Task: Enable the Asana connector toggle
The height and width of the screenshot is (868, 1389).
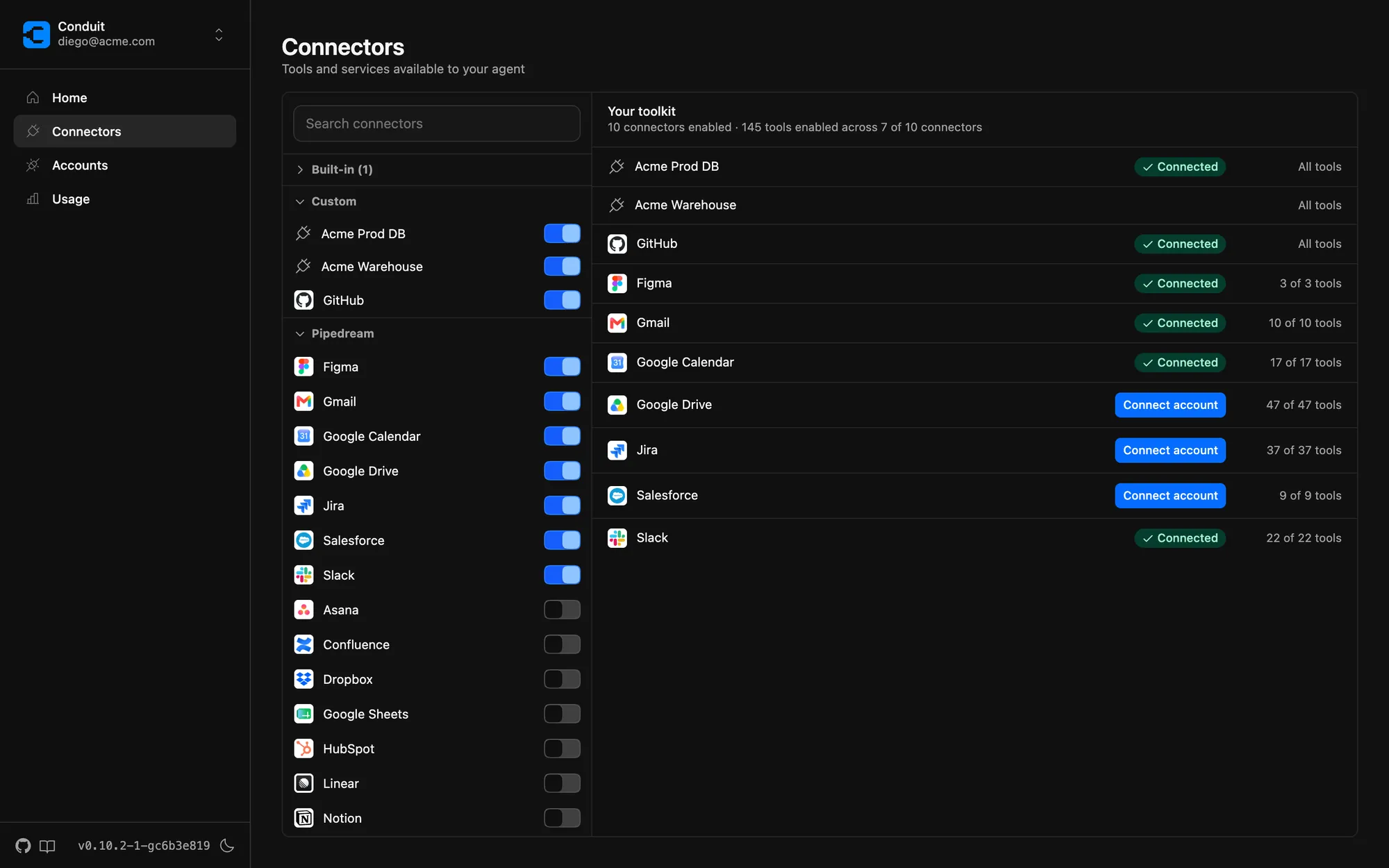Action: [562, 610]
